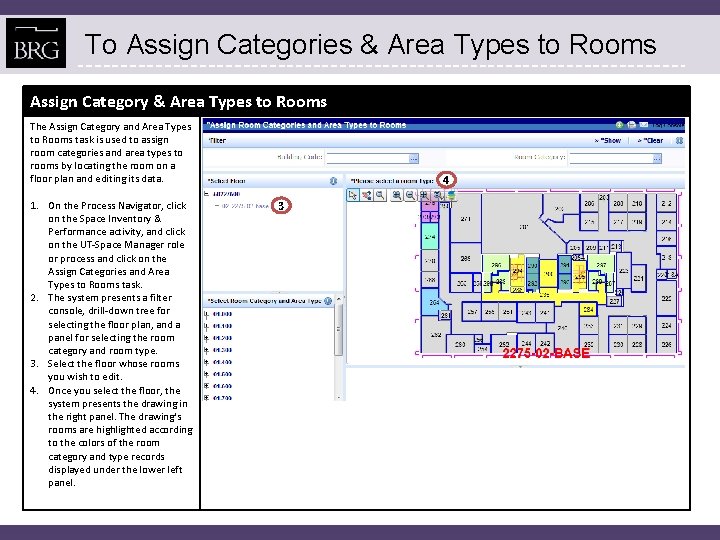Viewport: 720px width, 540px height.
Task: Click the envelope email icon in title bar
Action: coord(644,125)
